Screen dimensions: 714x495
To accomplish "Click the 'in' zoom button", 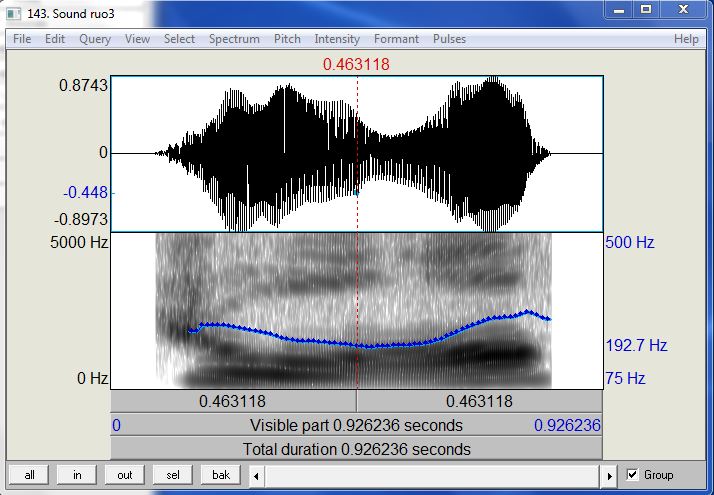I will (77, 475).
